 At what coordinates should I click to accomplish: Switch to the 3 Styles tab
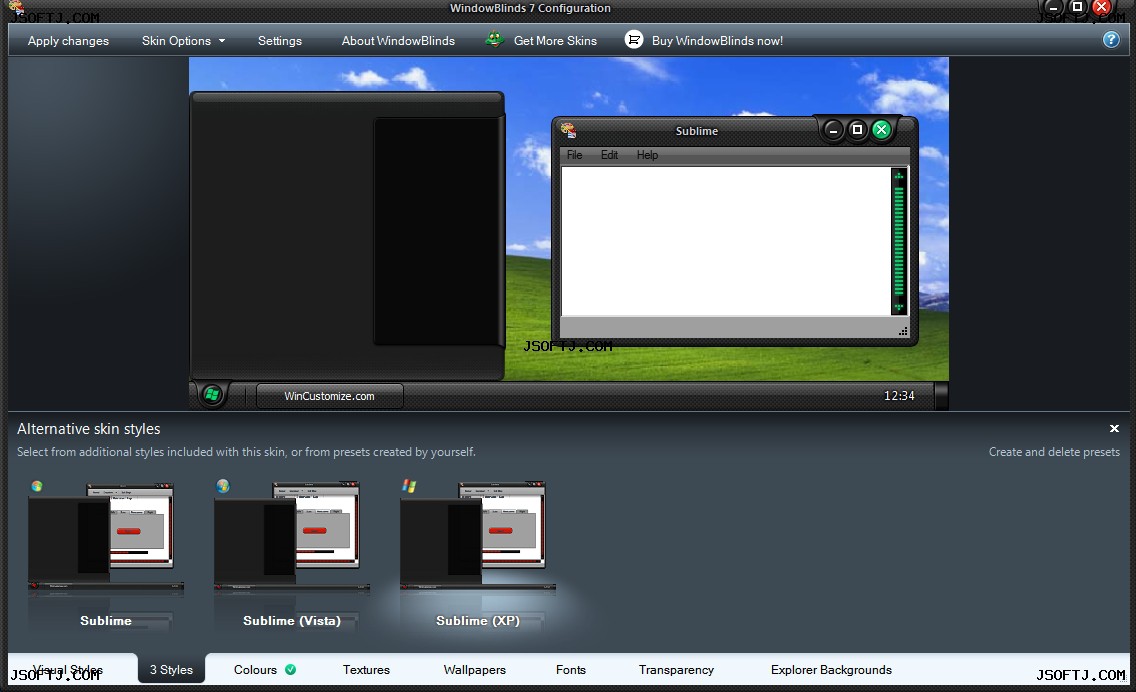click(171, 670)
